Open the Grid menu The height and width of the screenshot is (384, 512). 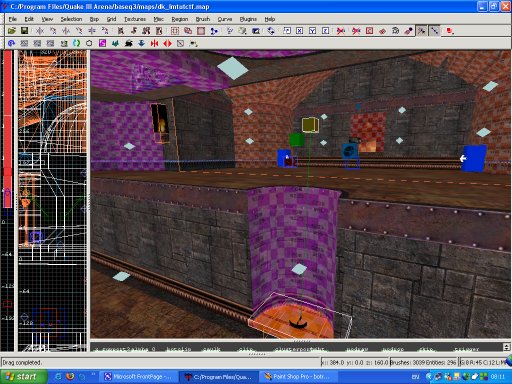click(111, 19)
